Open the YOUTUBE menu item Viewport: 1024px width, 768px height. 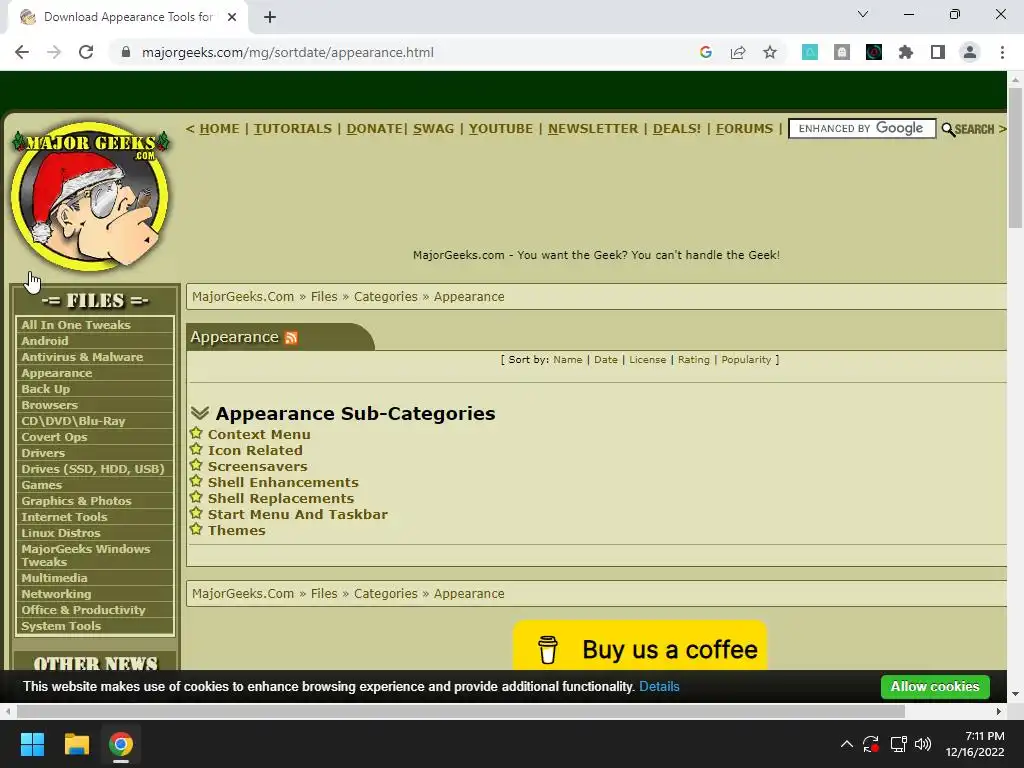[501, 129]
